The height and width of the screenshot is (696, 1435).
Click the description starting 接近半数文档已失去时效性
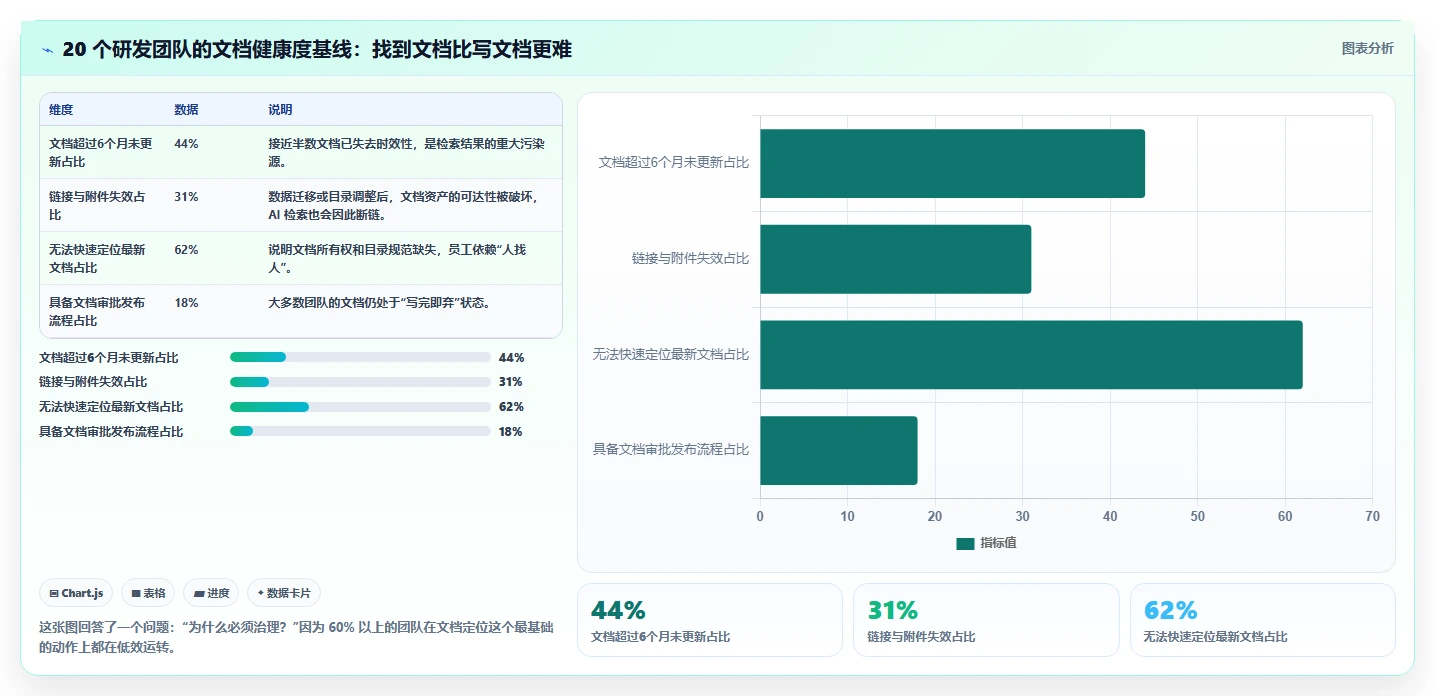(406, 153)
